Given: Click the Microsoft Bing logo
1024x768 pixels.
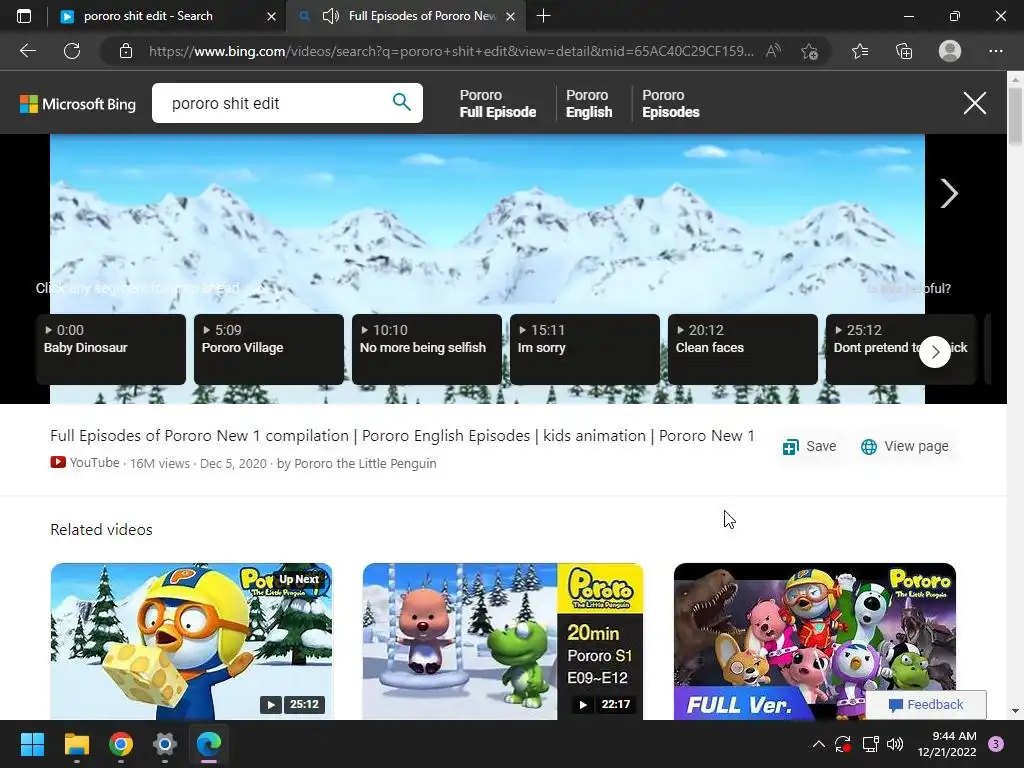Looking at the screenshot, I should point(78,104).
